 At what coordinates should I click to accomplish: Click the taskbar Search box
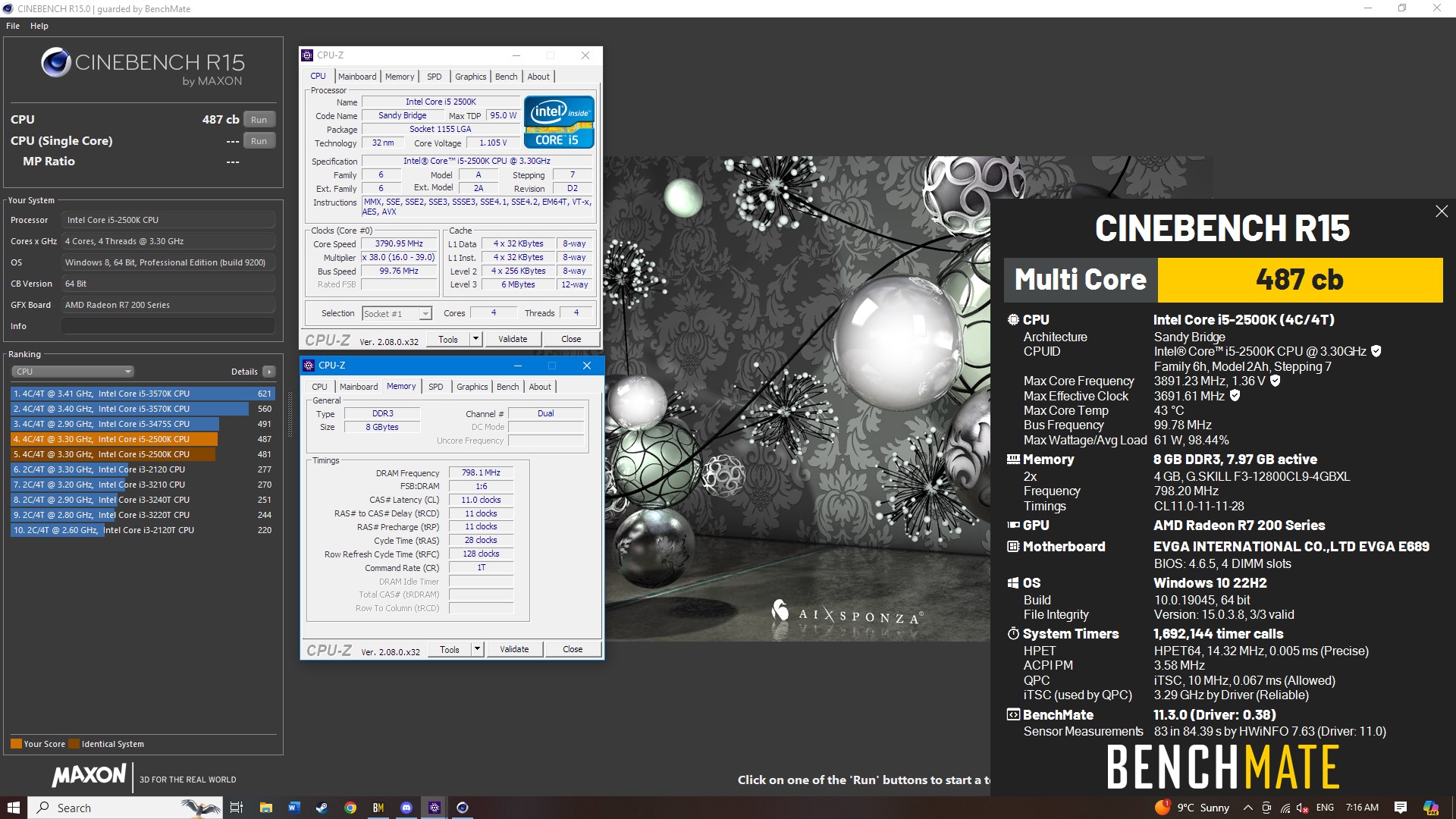[126, 808]
